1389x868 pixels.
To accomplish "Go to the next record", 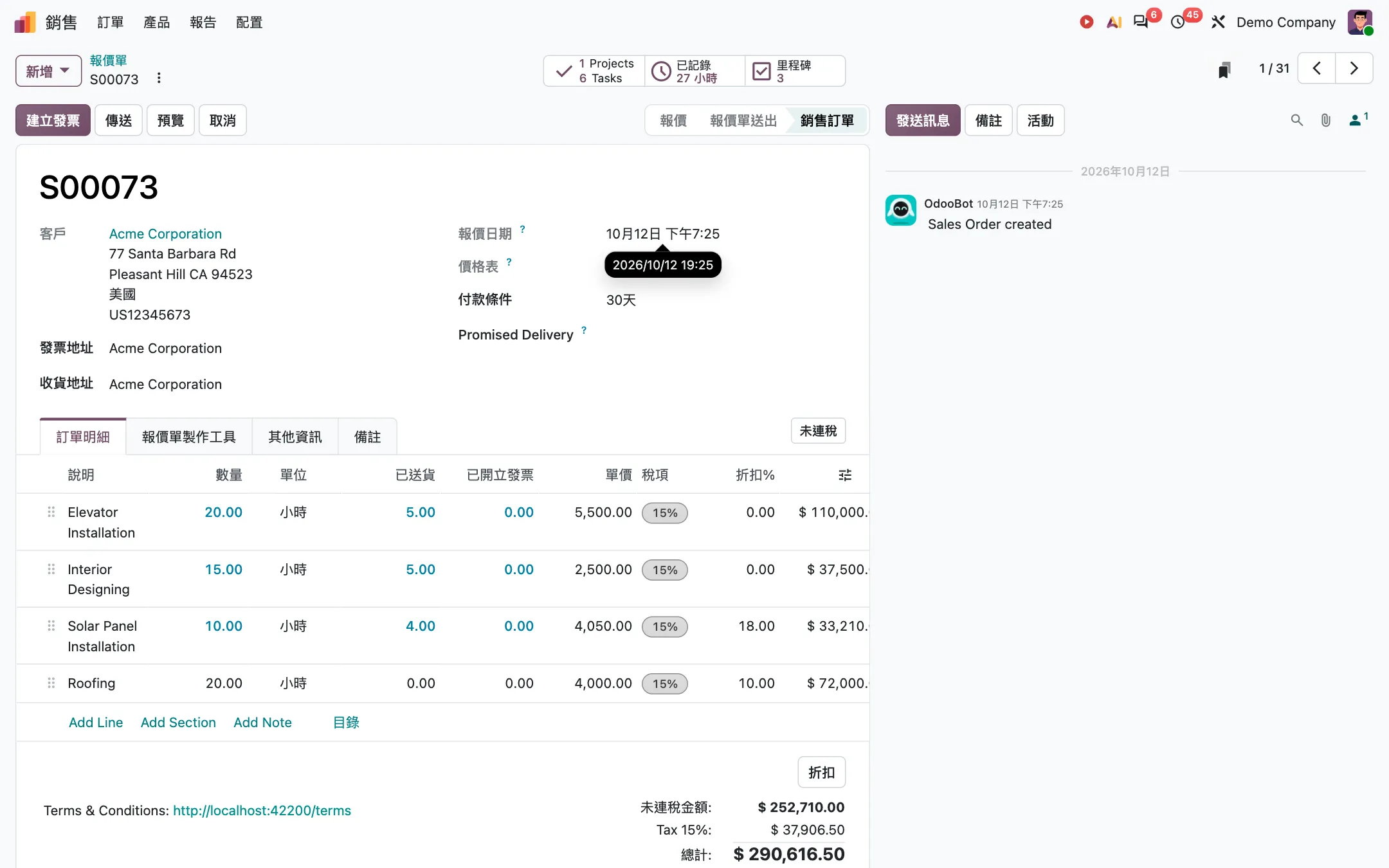I will [x=1354, y=68].
